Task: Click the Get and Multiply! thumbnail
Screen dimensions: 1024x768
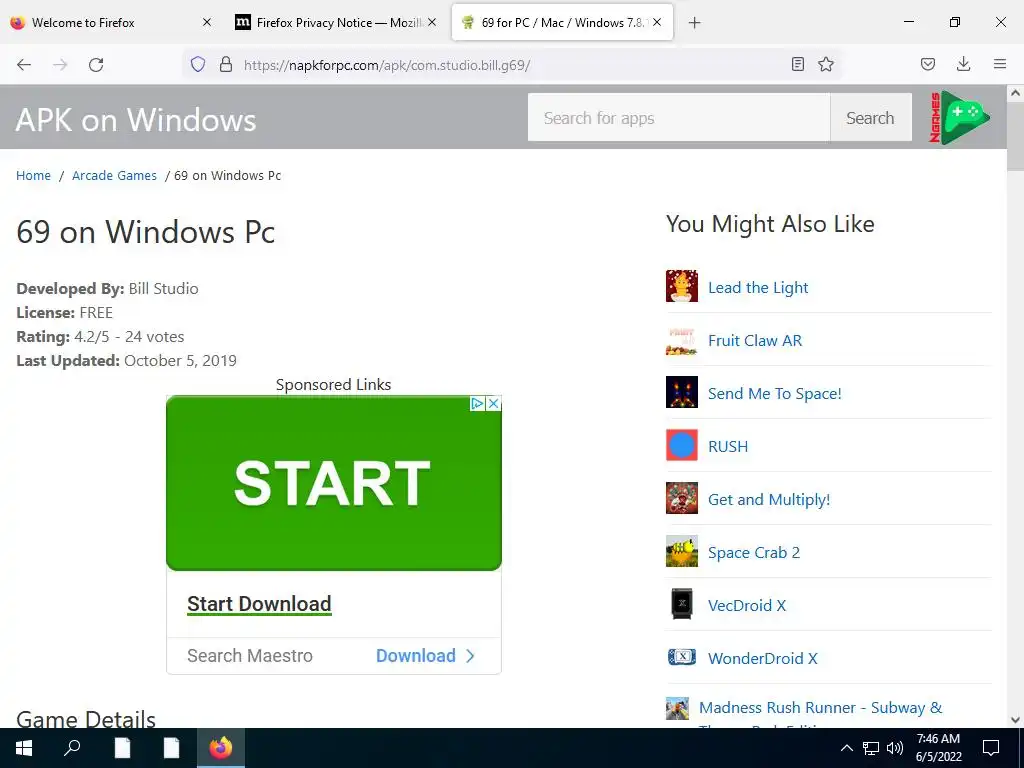Action: [682, 498]
